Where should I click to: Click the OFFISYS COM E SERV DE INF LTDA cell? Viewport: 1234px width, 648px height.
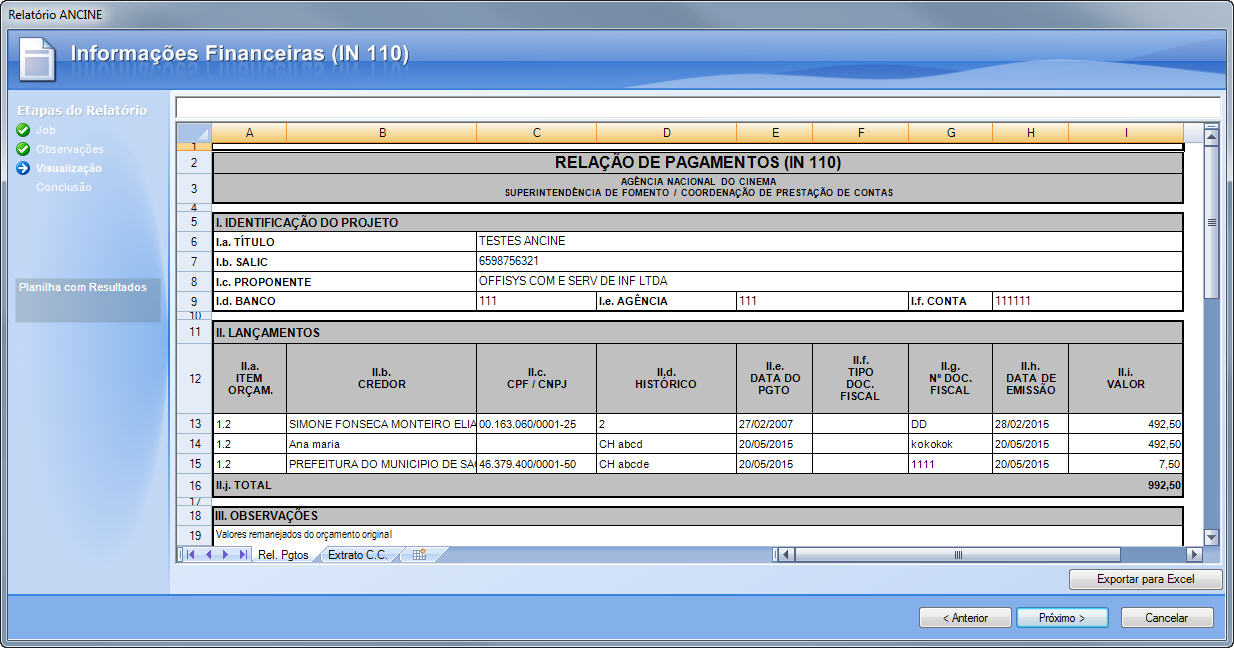[x=830, y=281]
